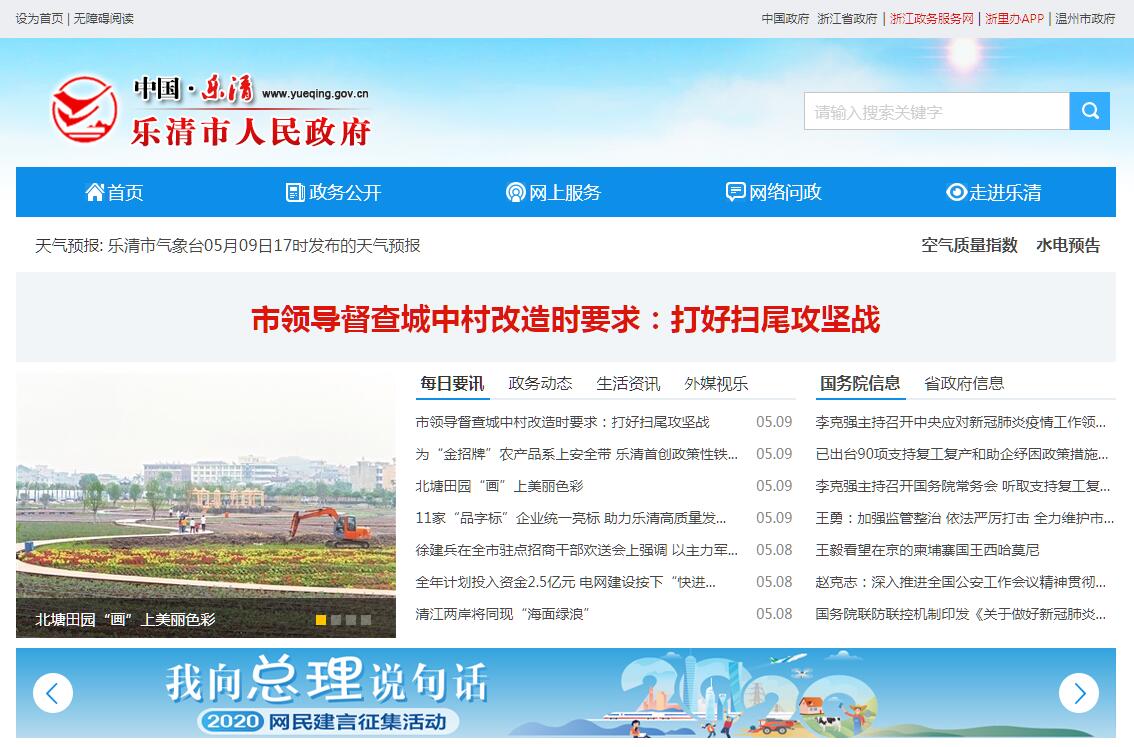Switch to the 政务动态 tab
This screenshot has width=1134, height=747.
tap(540, 383)
